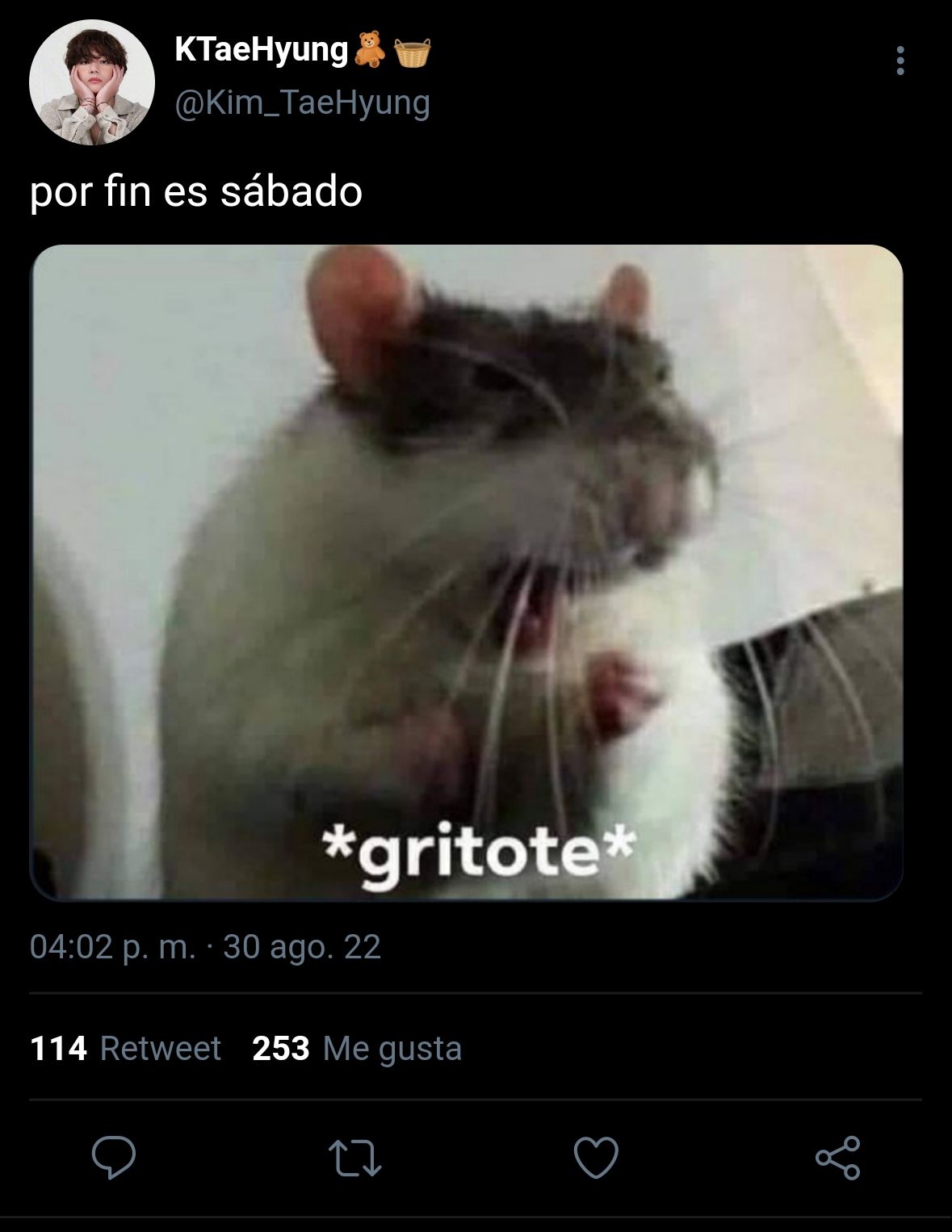Like the tweet with the heart icon
Image resolution: width=952 pixels, height=1232 pixels.
click(596, 1159)
